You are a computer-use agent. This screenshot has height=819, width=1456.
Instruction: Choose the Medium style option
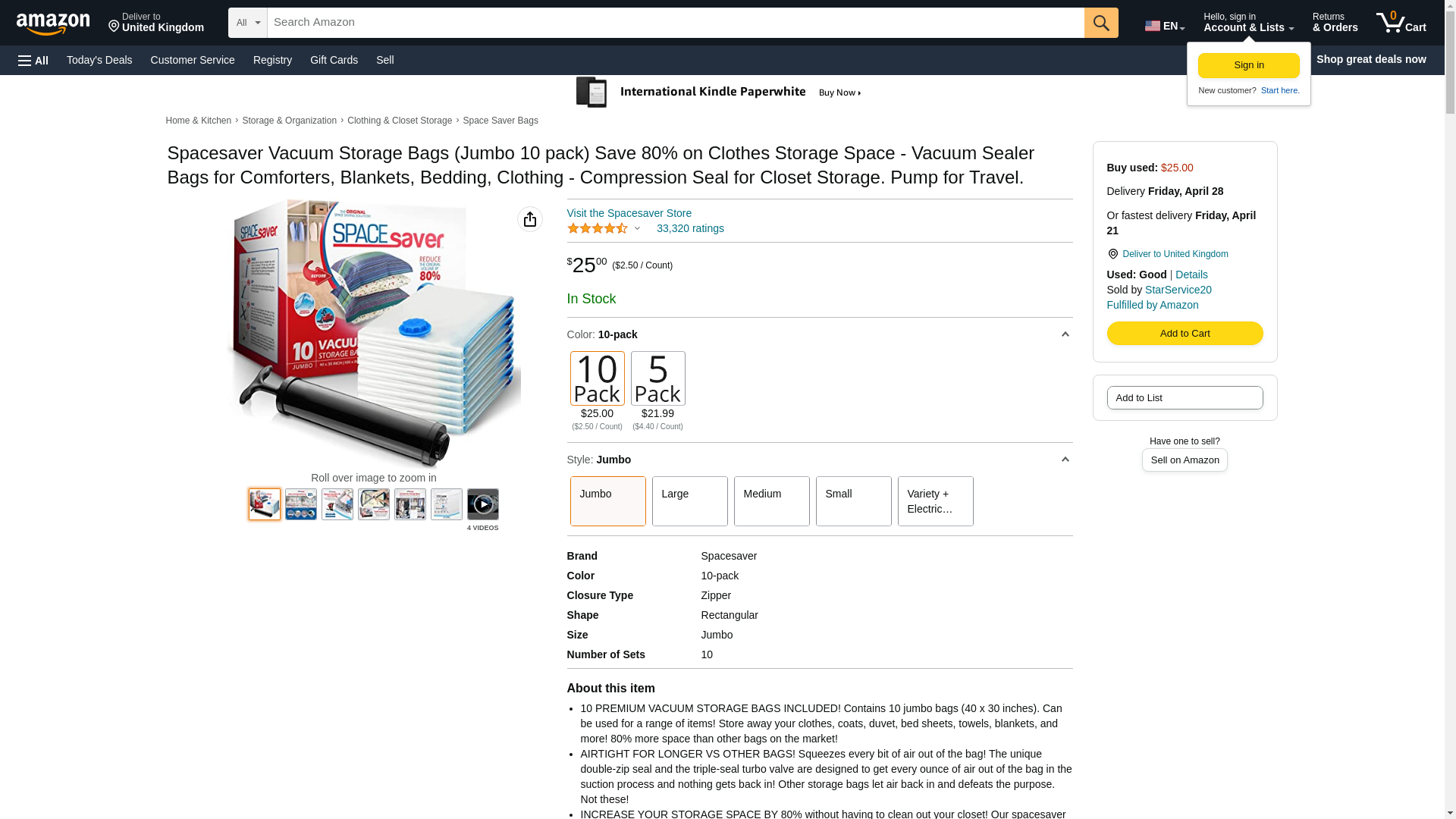click(771, 501)
